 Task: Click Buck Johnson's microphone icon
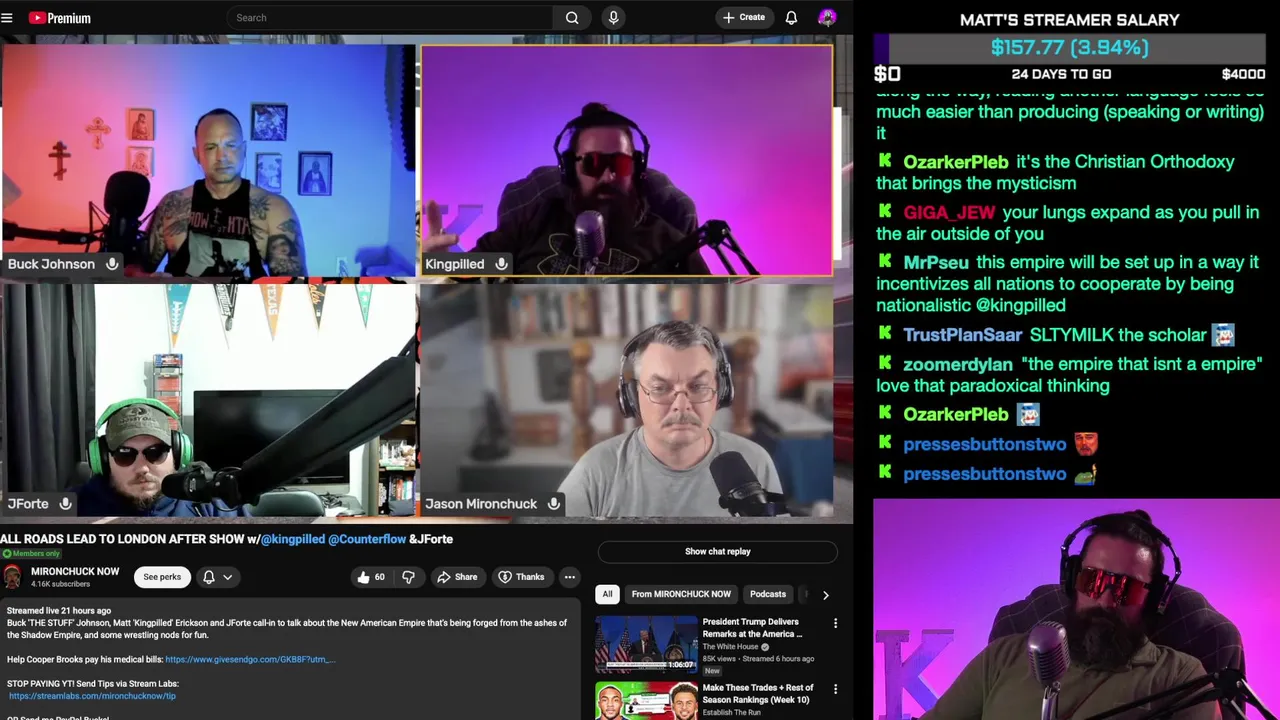pos(112,264)
